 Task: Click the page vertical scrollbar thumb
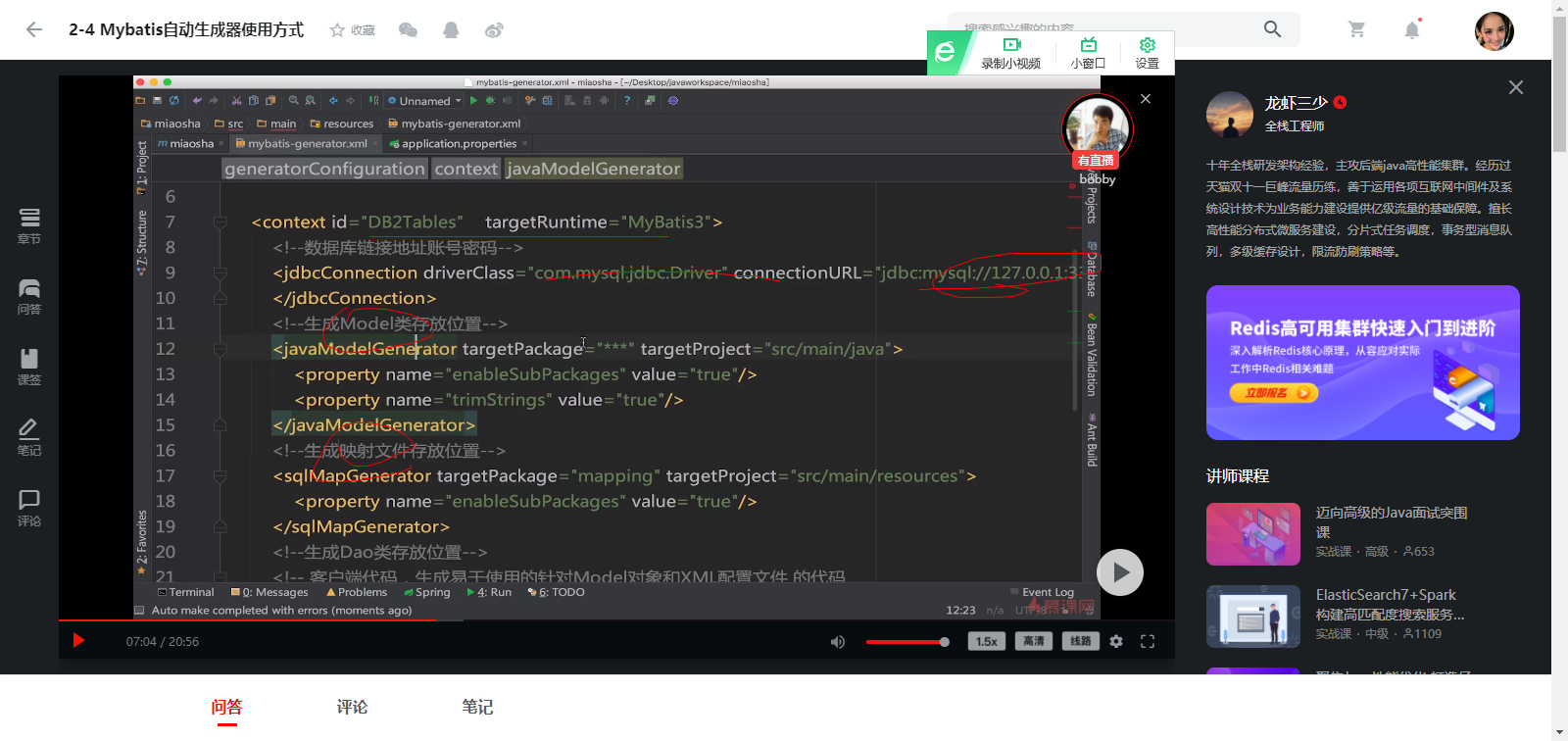(x=1559, y=83)
